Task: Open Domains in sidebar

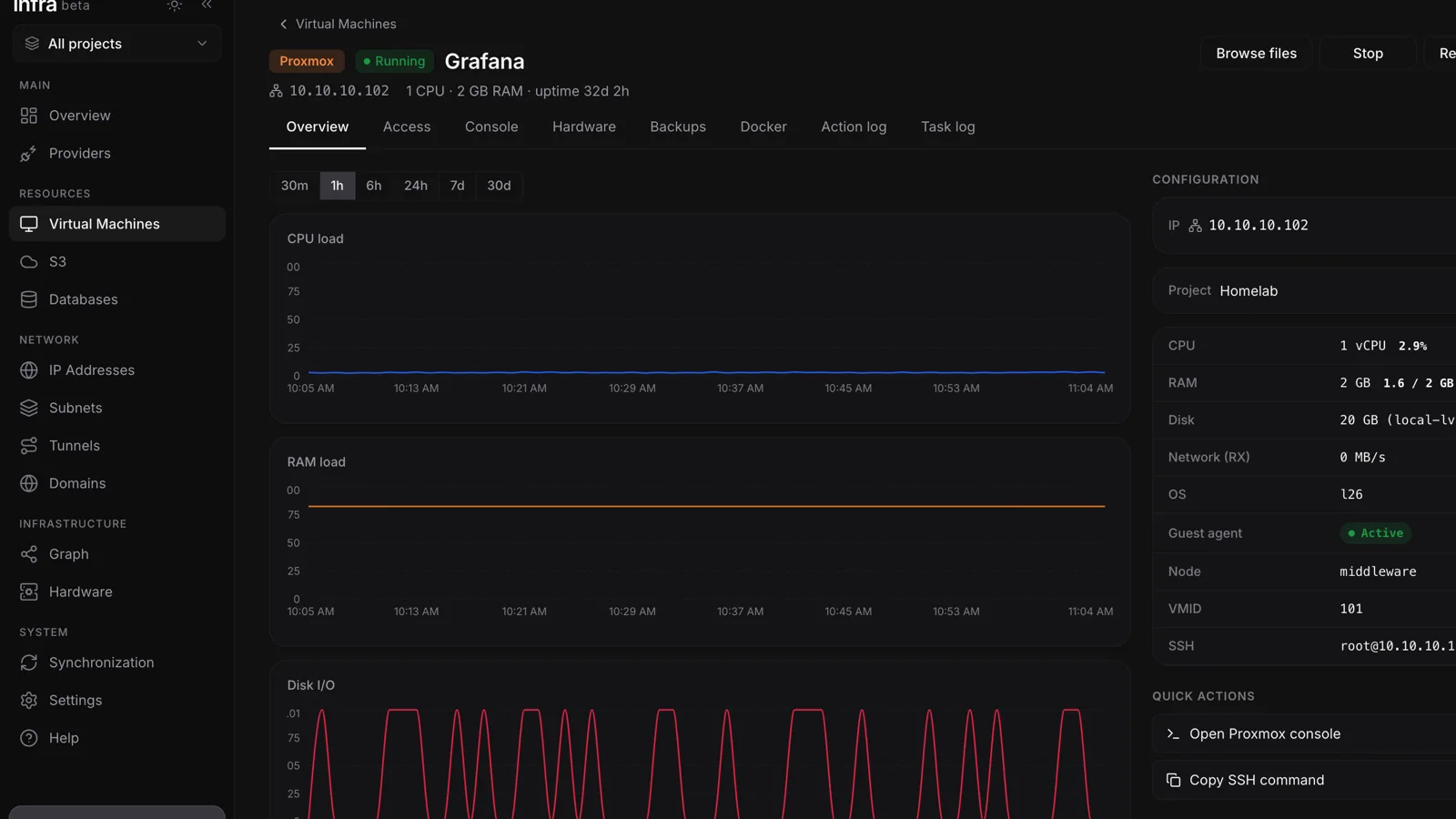Action: point(116,483)
